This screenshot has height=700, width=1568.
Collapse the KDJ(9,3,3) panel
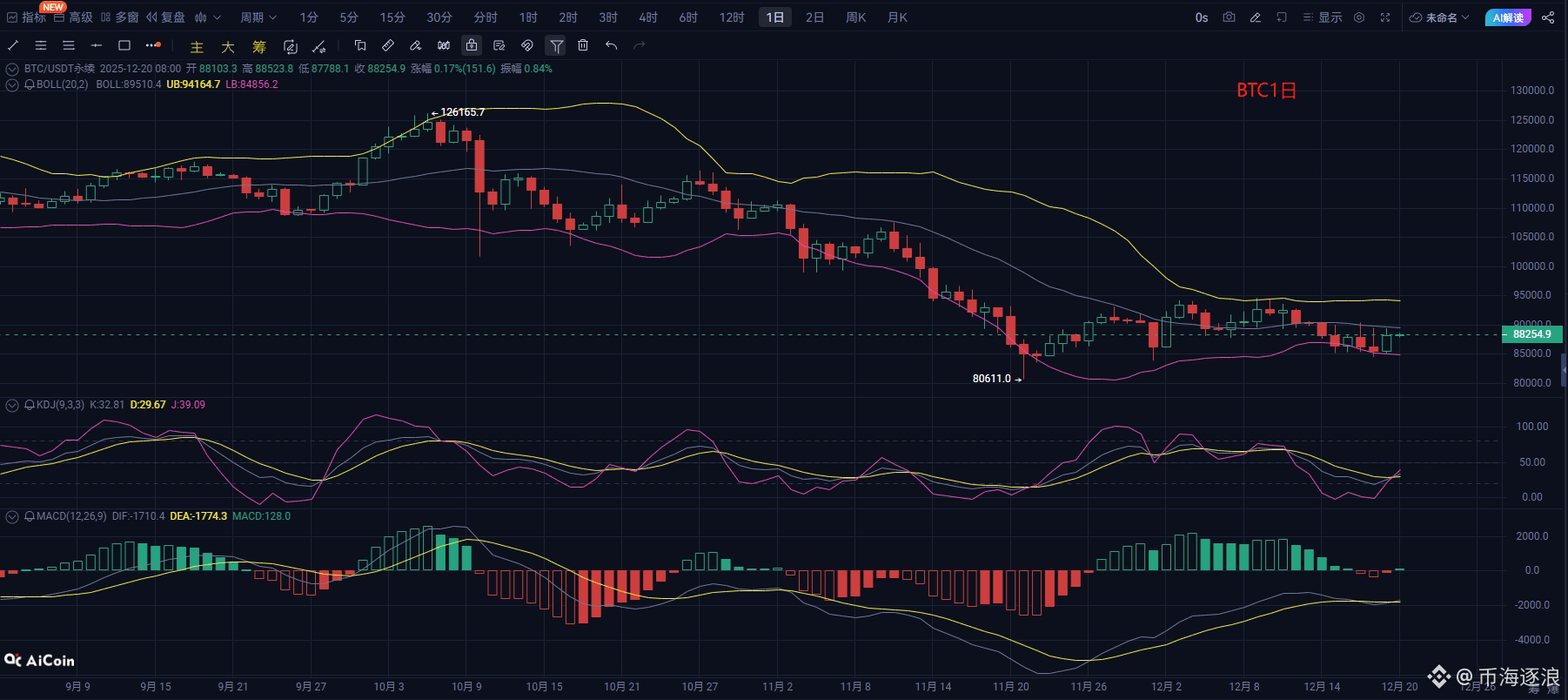pyautogui.click(x=12, y=405)
